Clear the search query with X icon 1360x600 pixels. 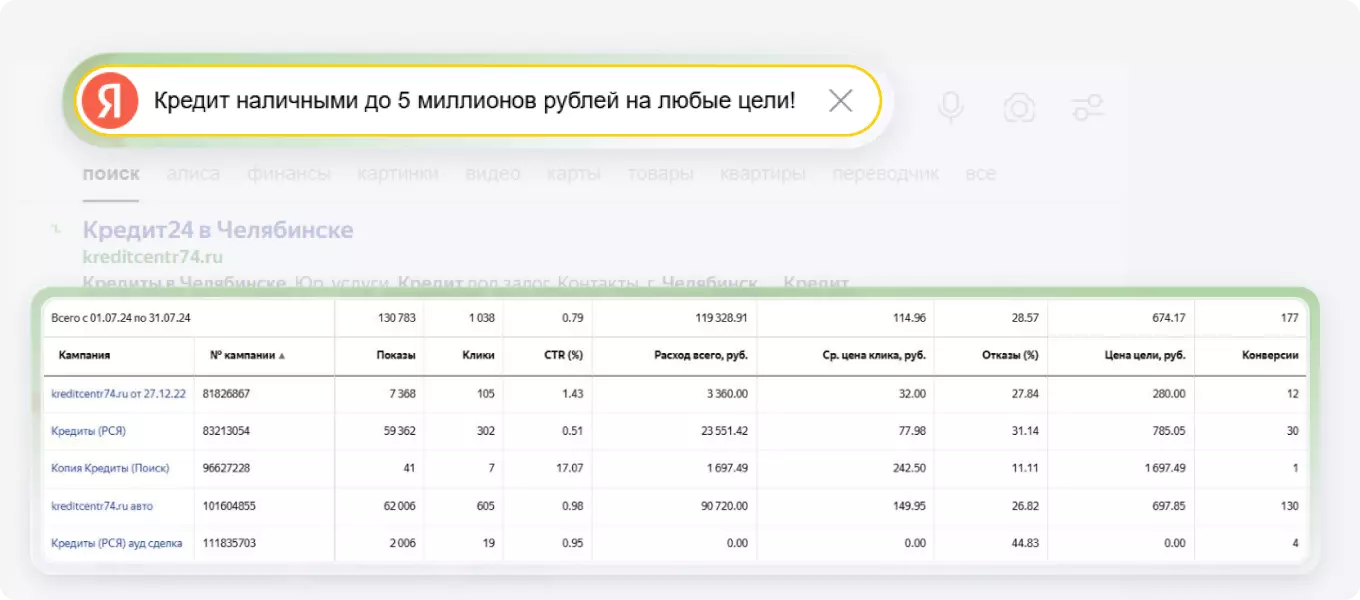[x=841, y=100]
